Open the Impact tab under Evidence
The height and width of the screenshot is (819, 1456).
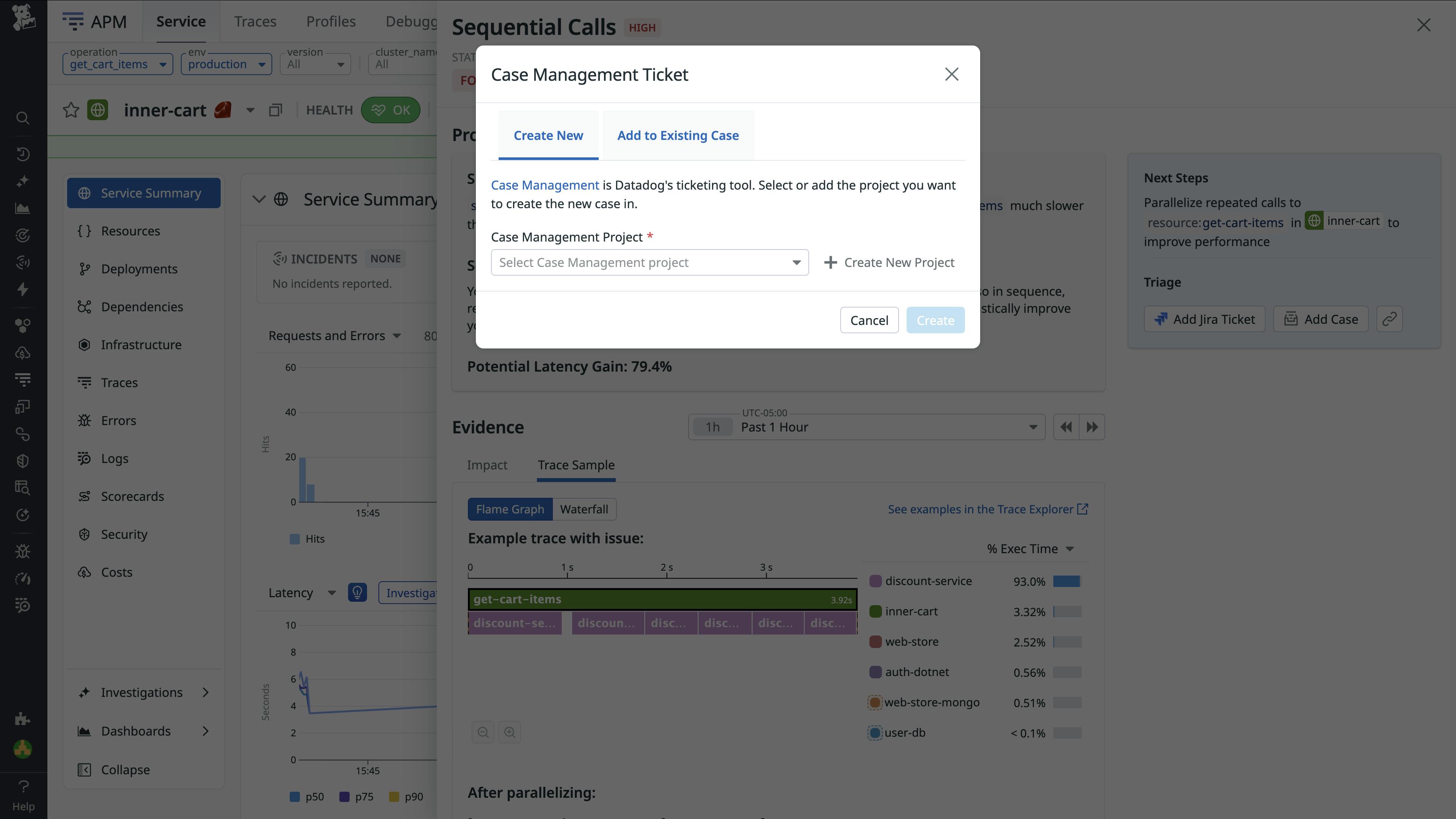point(486,464)
